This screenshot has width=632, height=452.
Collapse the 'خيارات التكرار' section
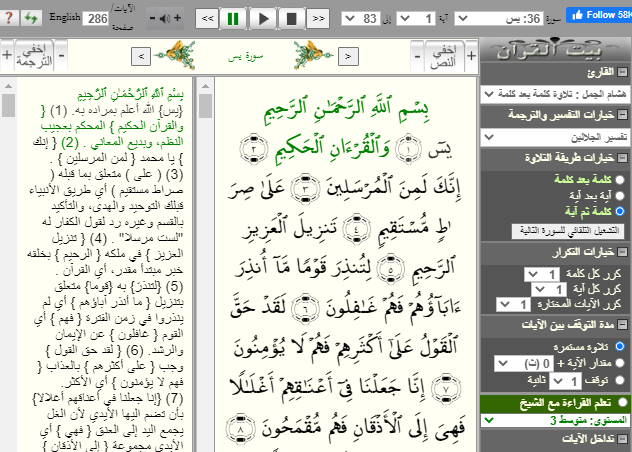[622, 254]
